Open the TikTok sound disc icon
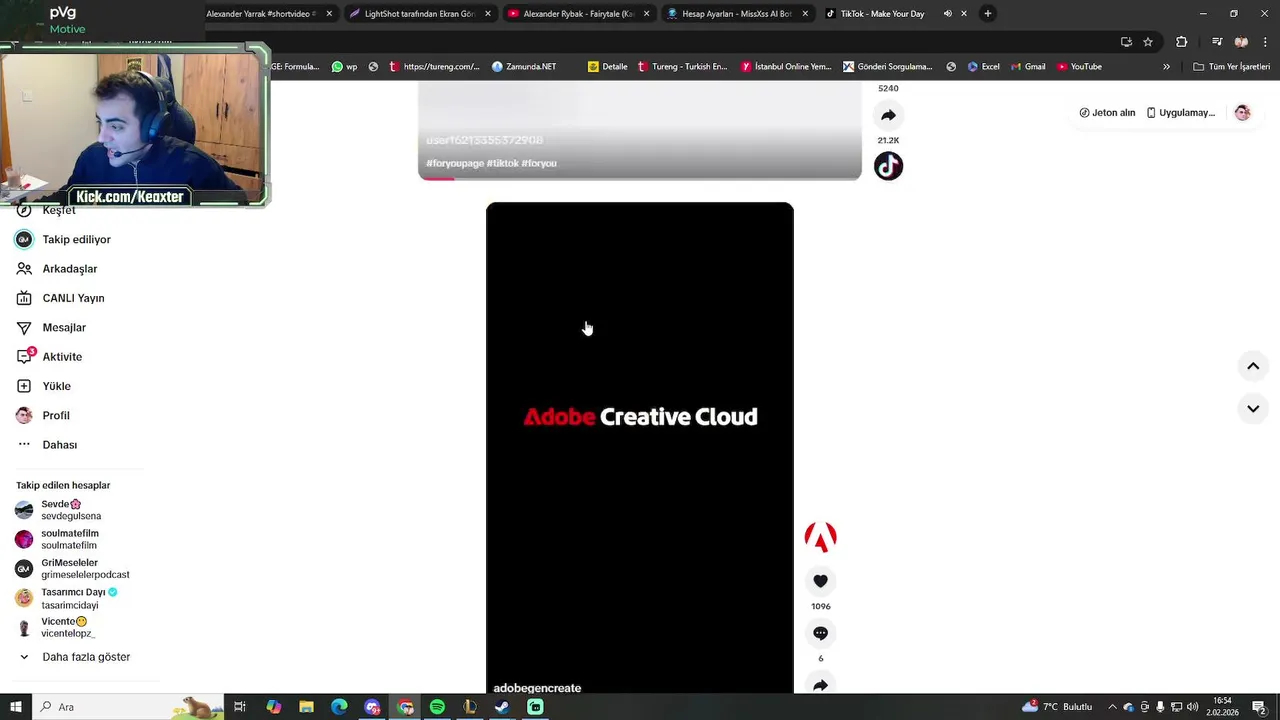Viewport: 1280px width, 720px height. pos(888,166)
